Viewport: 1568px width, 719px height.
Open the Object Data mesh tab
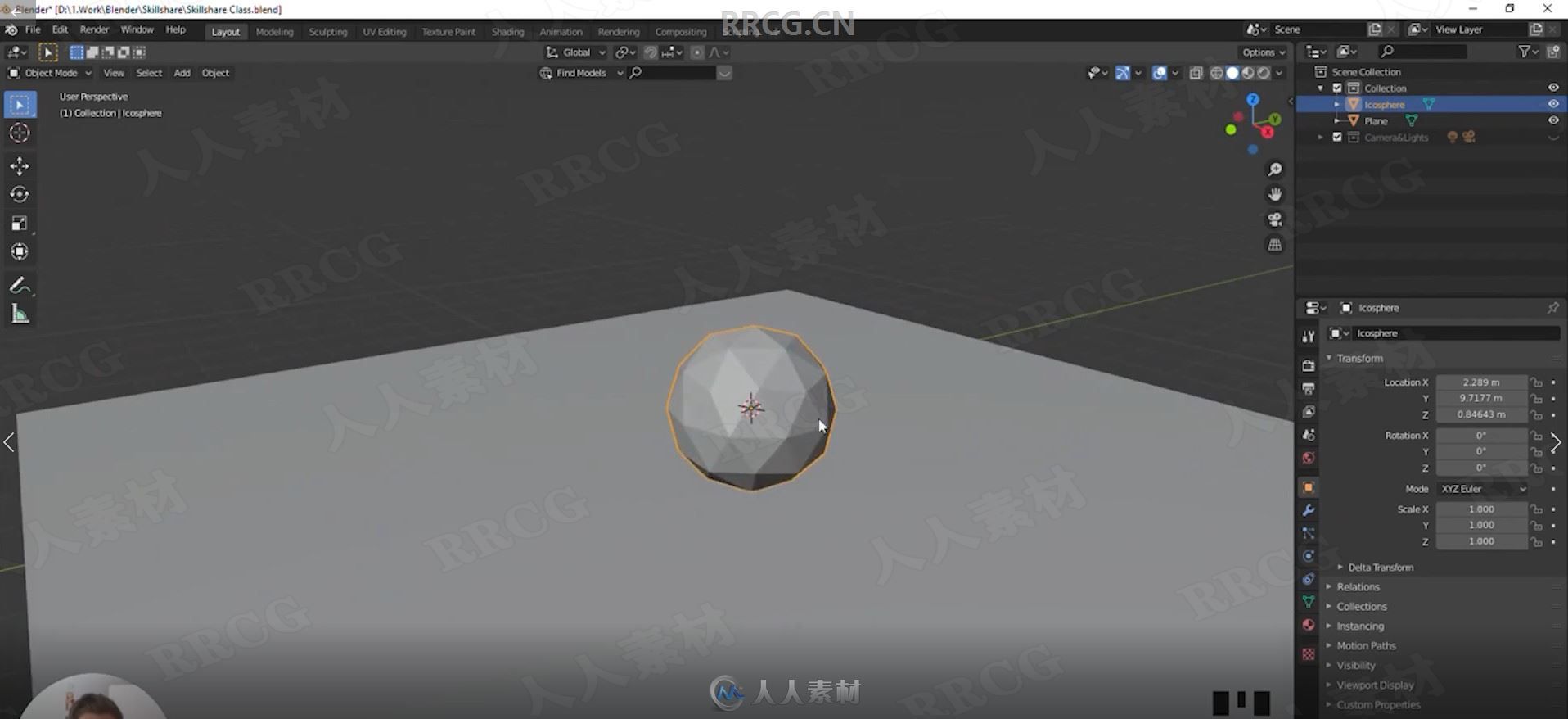coord(1308,602)
